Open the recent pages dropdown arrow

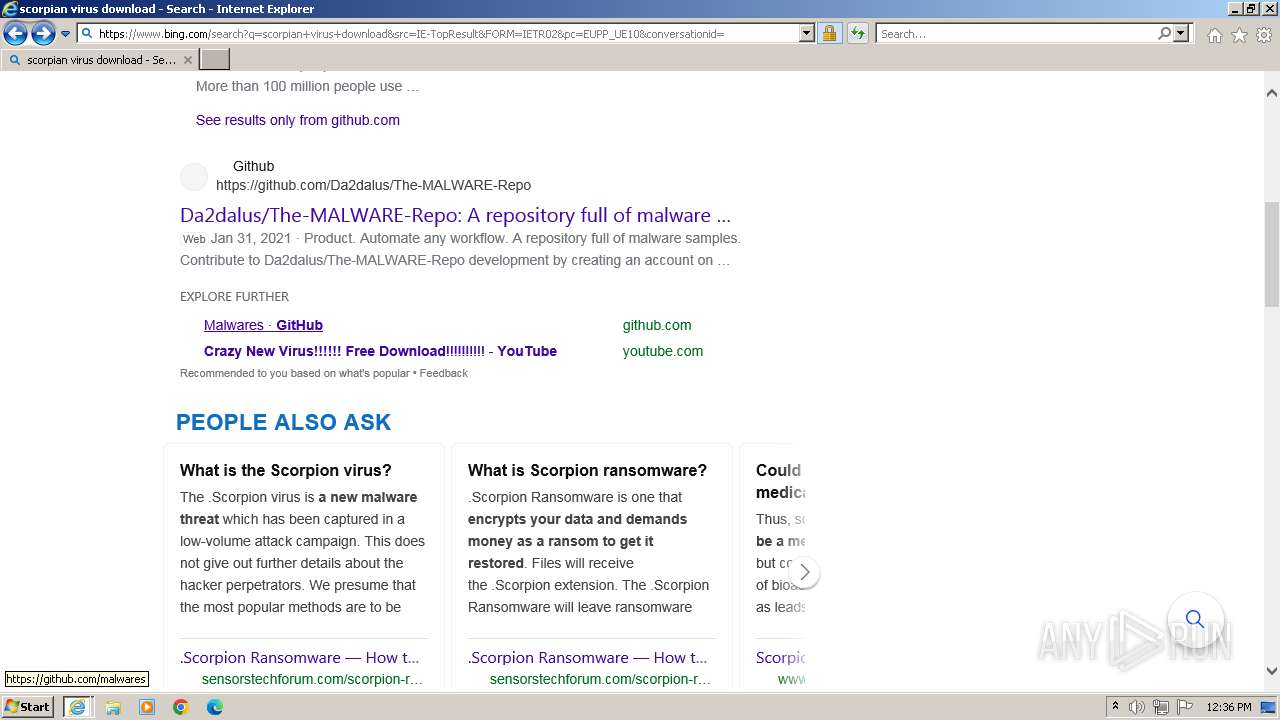click(x=66, y=34)
